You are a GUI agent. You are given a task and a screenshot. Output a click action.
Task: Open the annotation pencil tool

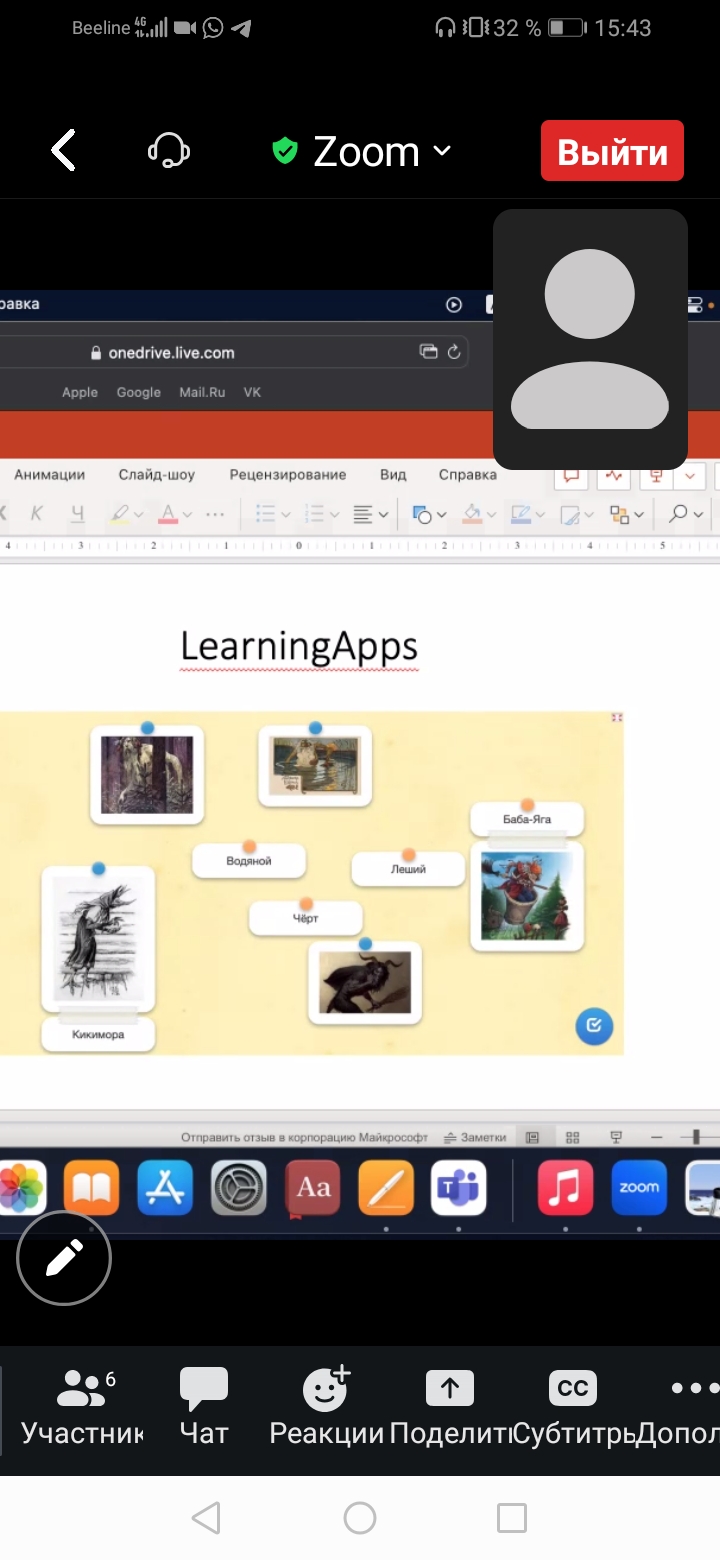click(x=64, y=1258)
